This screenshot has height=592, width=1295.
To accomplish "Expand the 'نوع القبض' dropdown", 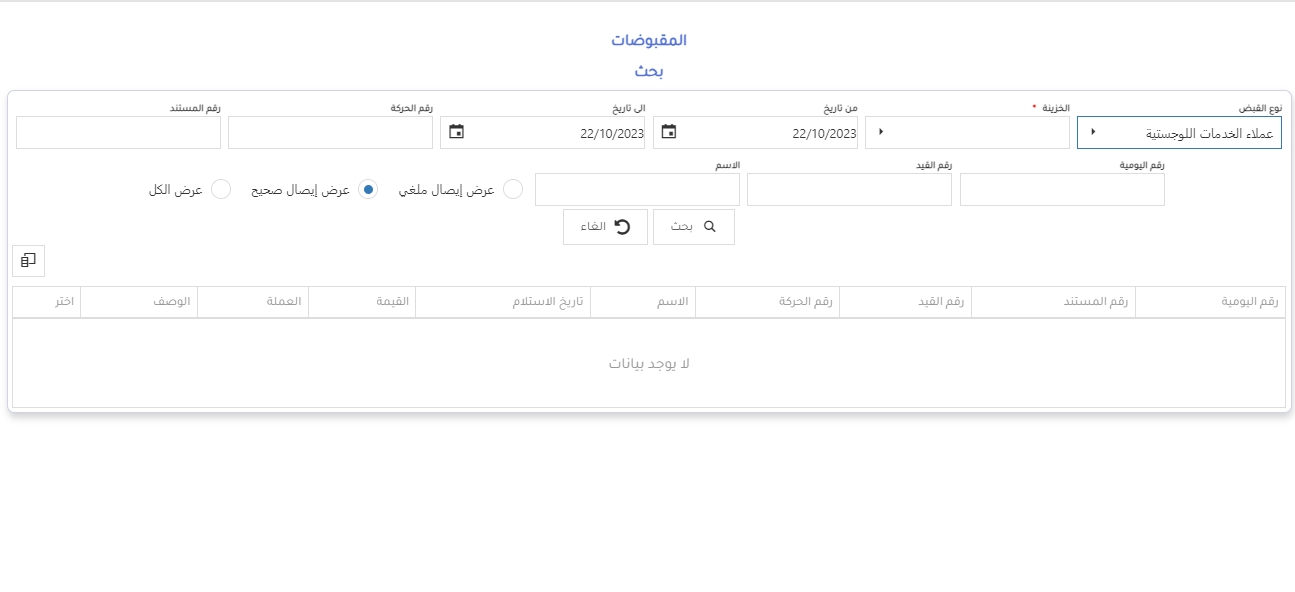I will point(1093,132).
